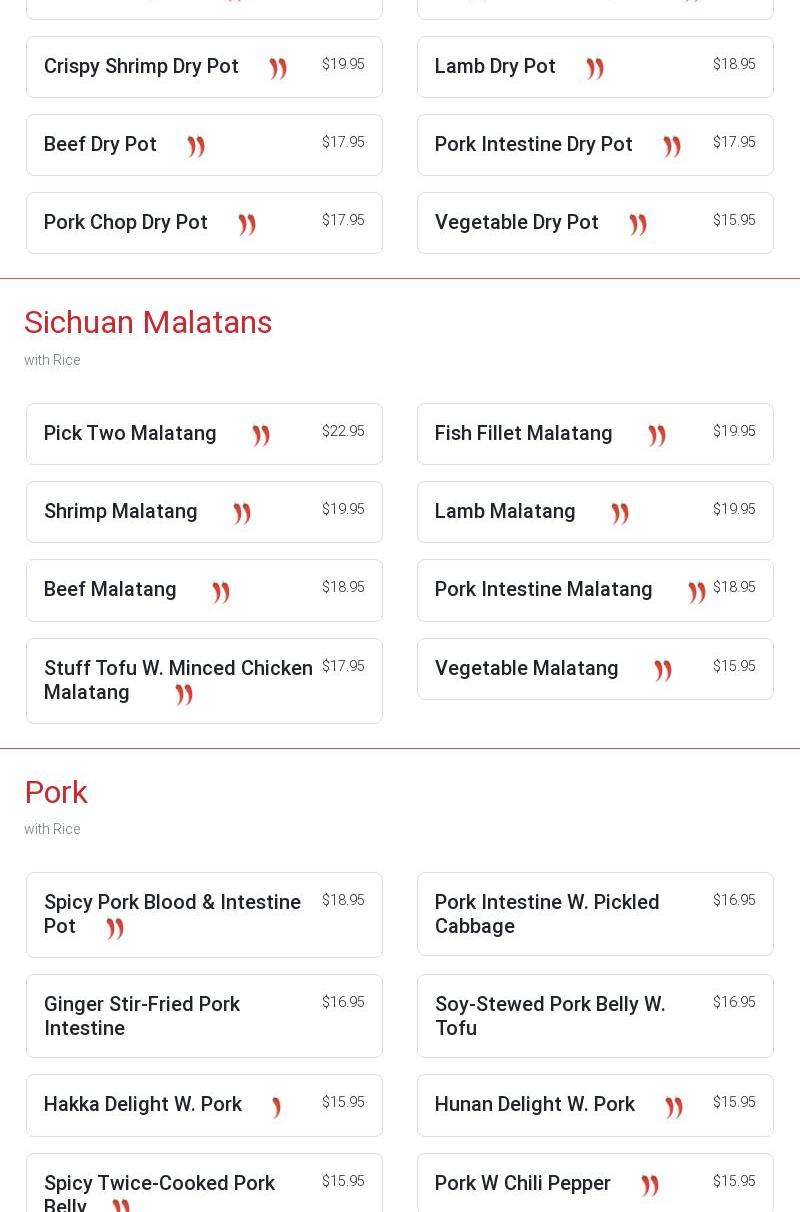Click the chili icon beside Hunan Delight W. Pork
800x1212 pixels.
(674, 1107)
